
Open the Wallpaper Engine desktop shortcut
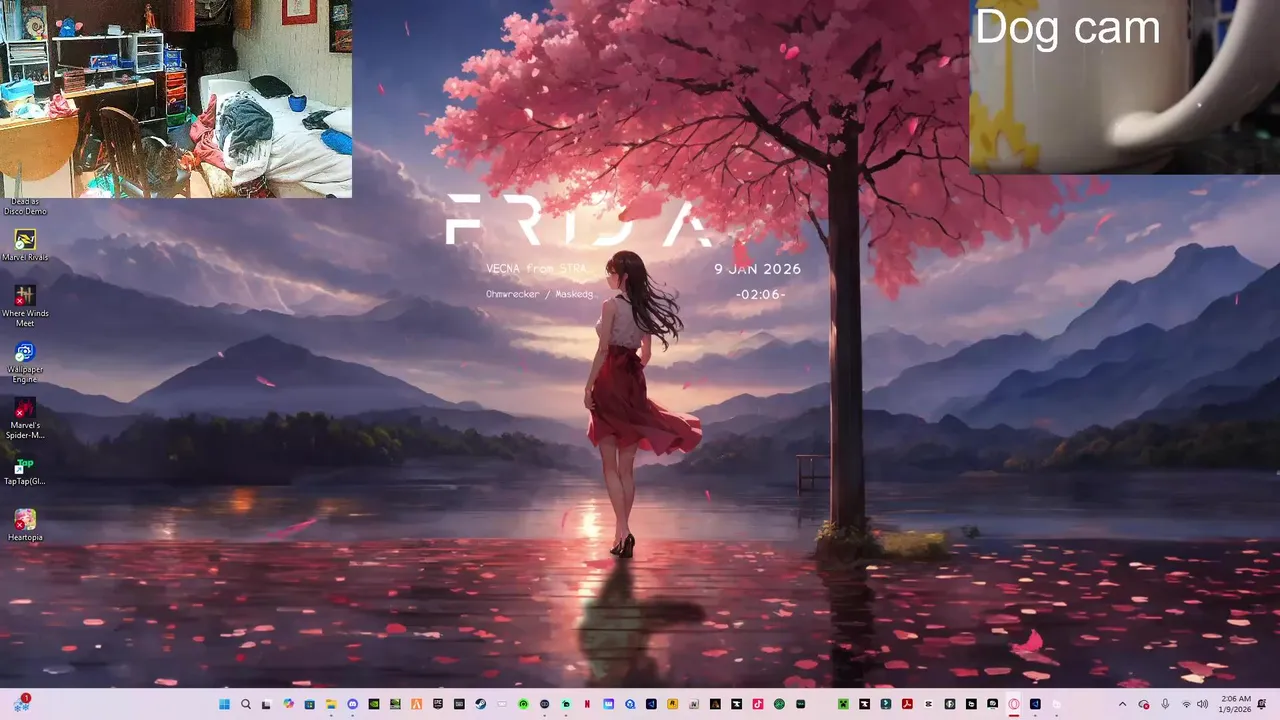(25, 361)
